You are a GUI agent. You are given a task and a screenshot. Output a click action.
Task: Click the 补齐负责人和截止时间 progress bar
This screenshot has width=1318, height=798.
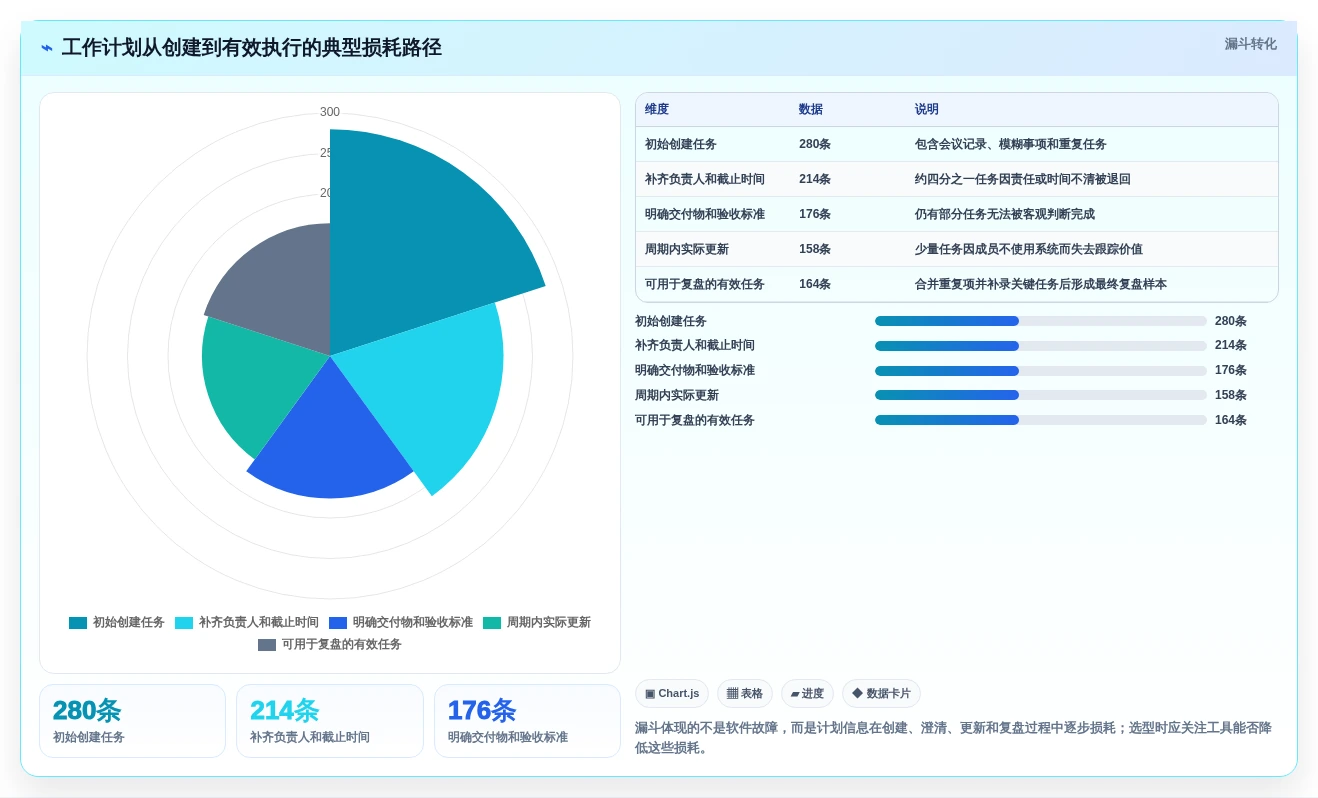pos(1041,346)
